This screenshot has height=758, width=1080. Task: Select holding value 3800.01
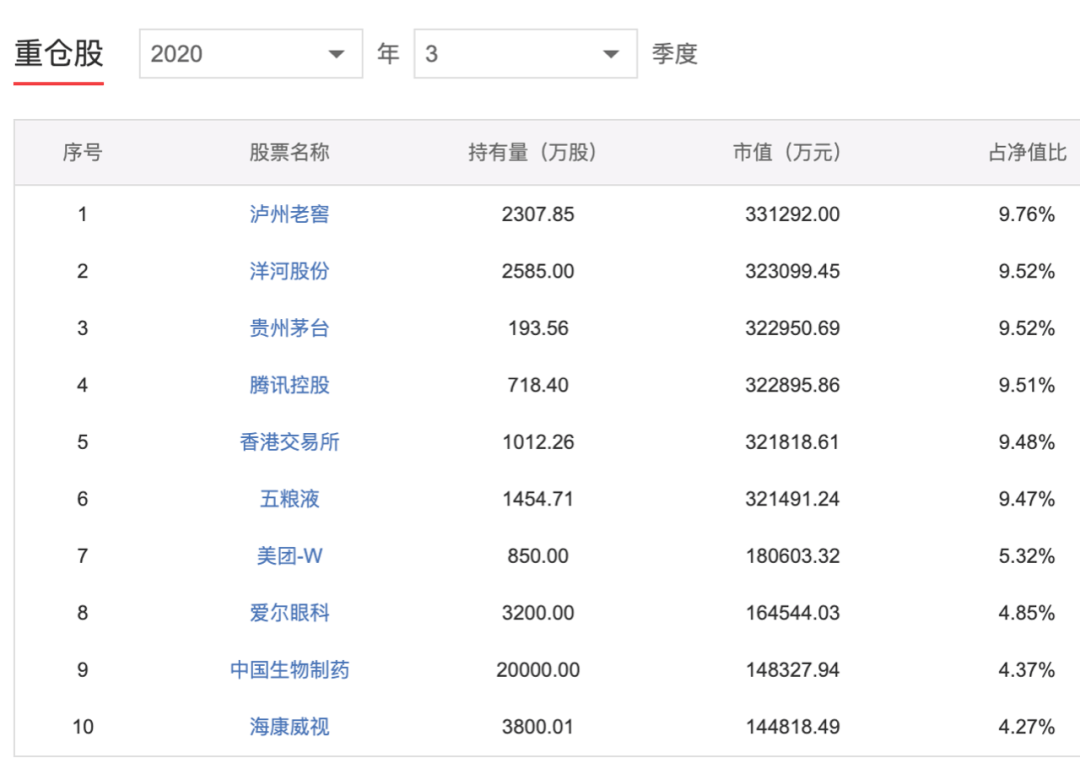pyautogui.click(x=538, y=726)
